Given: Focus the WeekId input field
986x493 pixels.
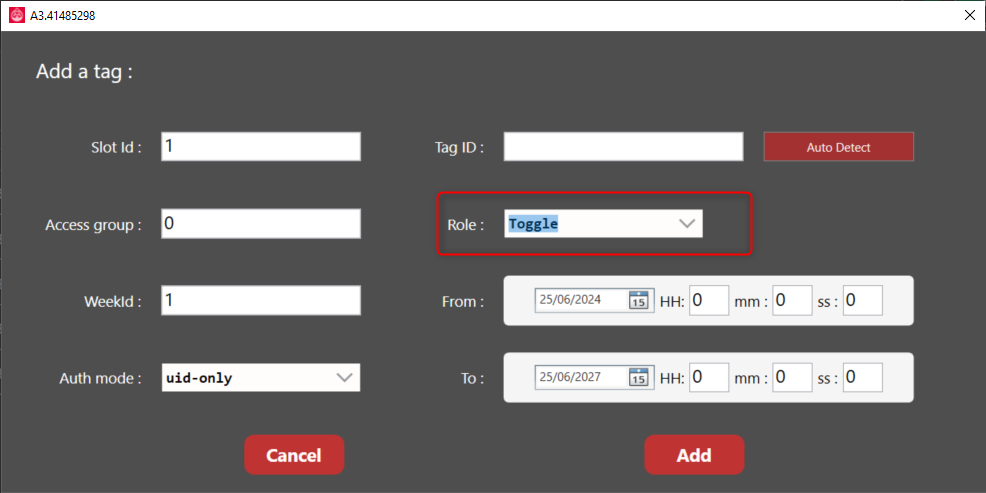Looking at the screenshot, I should pos(261,300).
